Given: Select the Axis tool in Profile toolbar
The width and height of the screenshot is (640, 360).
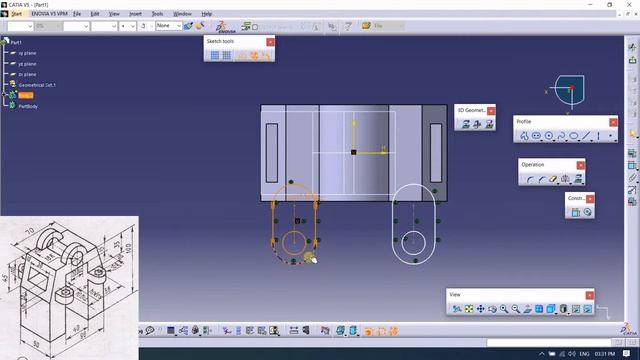Looking at the screenshot, I should pos(598,136).
